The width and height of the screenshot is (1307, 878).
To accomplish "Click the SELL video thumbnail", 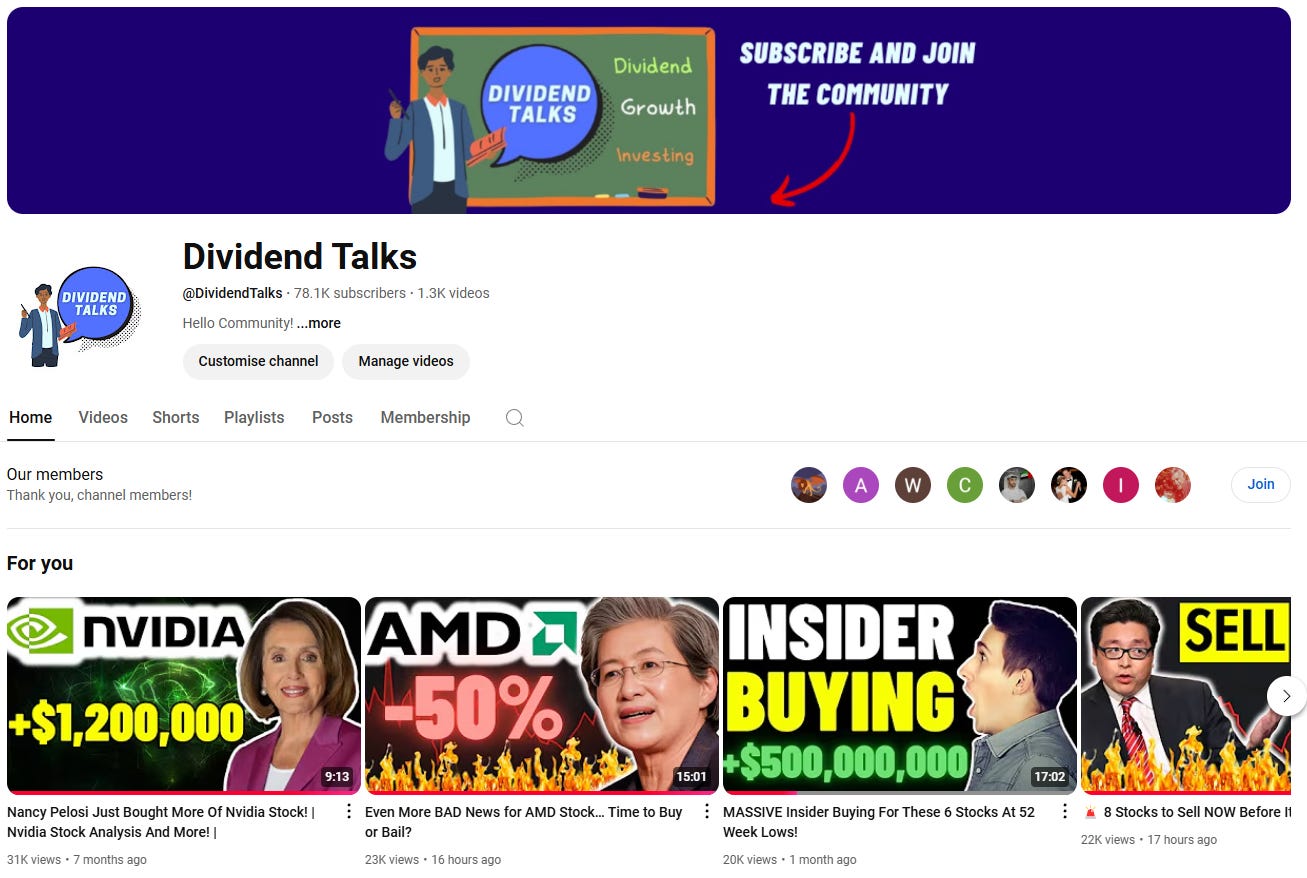I will click(1187, 695).
